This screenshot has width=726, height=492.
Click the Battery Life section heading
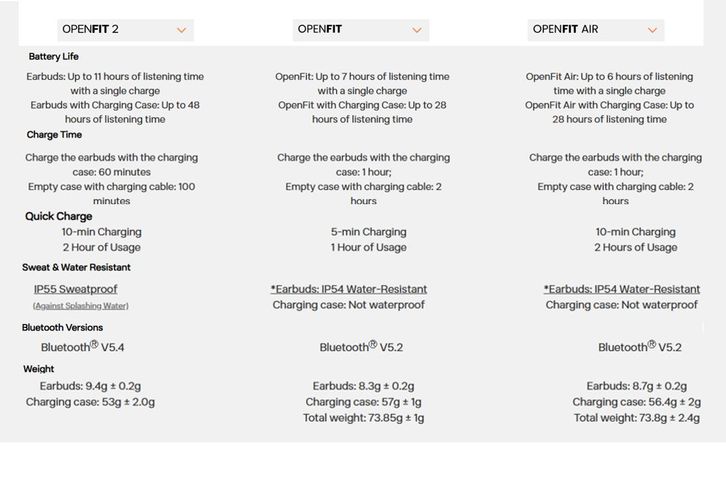53,57
